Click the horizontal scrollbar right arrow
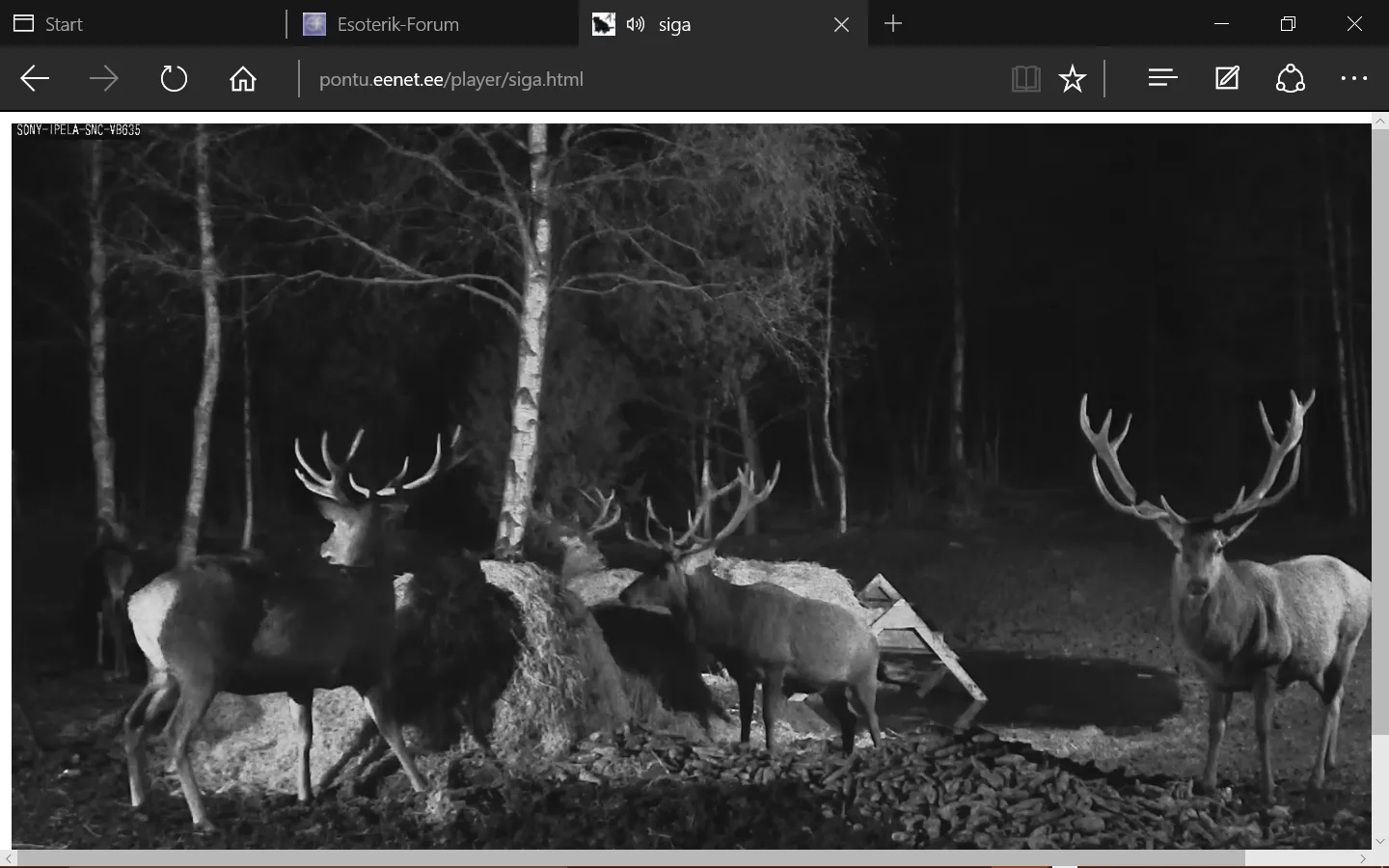Image resolution: width=1389 pixels, height=868 pixels. pyautogui.click(x=1363, y=858)
